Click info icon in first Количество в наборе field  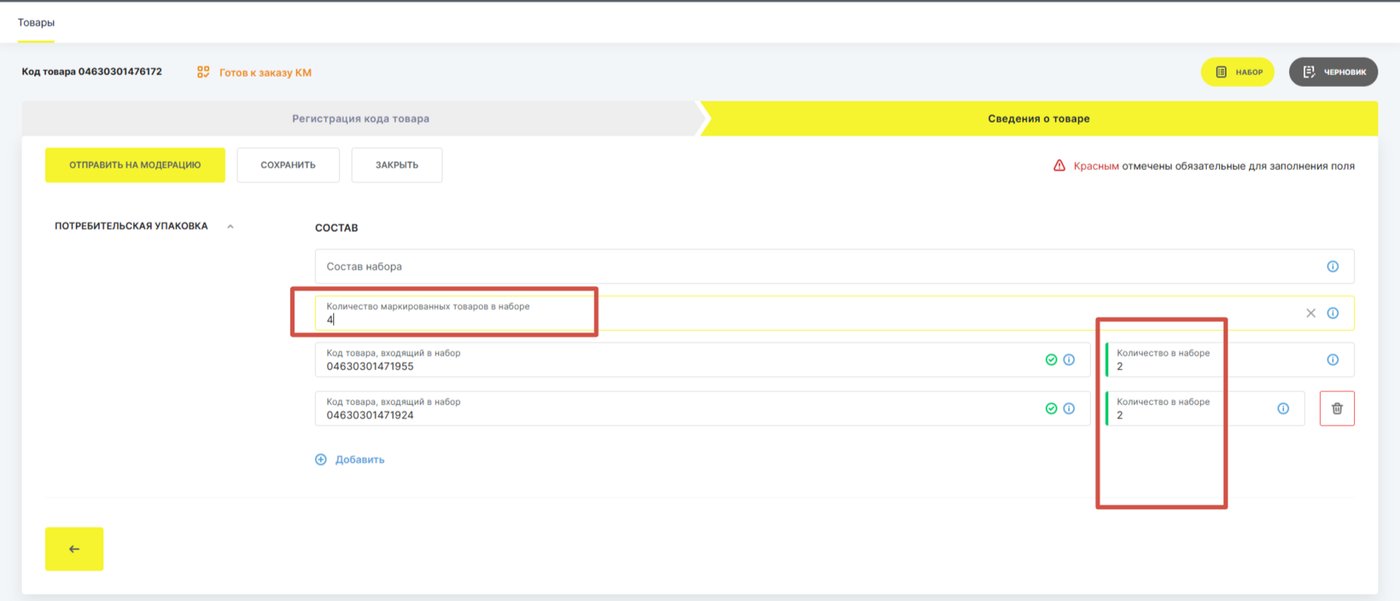[x=1332, y=360]
